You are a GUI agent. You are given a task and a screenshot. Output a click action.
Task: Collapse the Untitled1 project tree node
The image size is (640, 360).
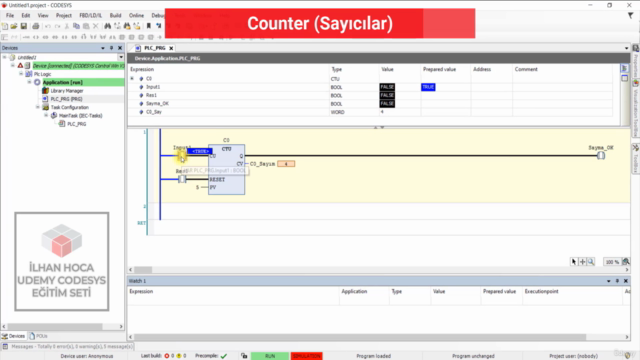coord(4,57)
